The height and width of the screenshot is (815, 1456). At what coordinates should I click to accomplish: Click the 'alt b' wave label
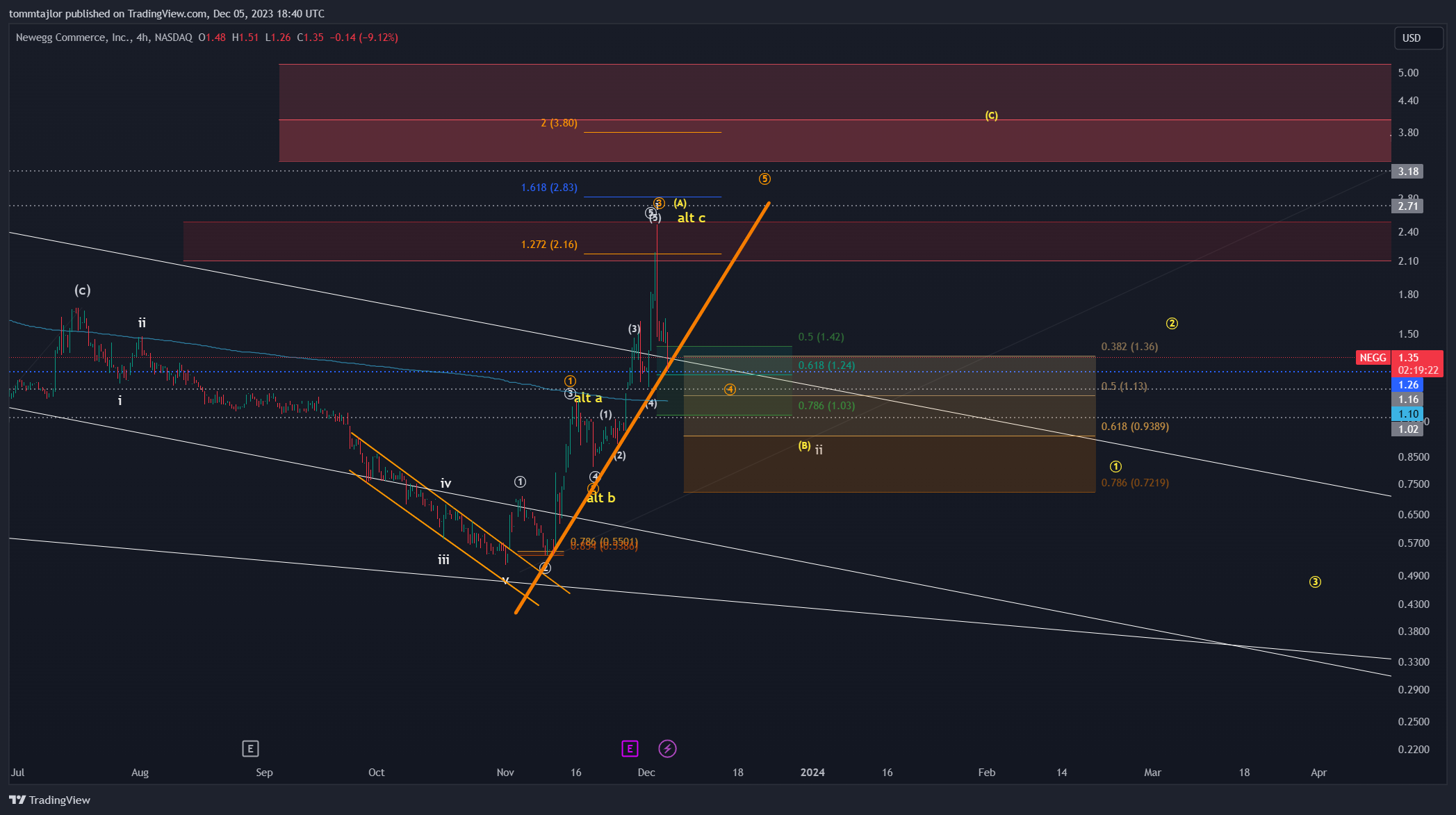point(601,498)
